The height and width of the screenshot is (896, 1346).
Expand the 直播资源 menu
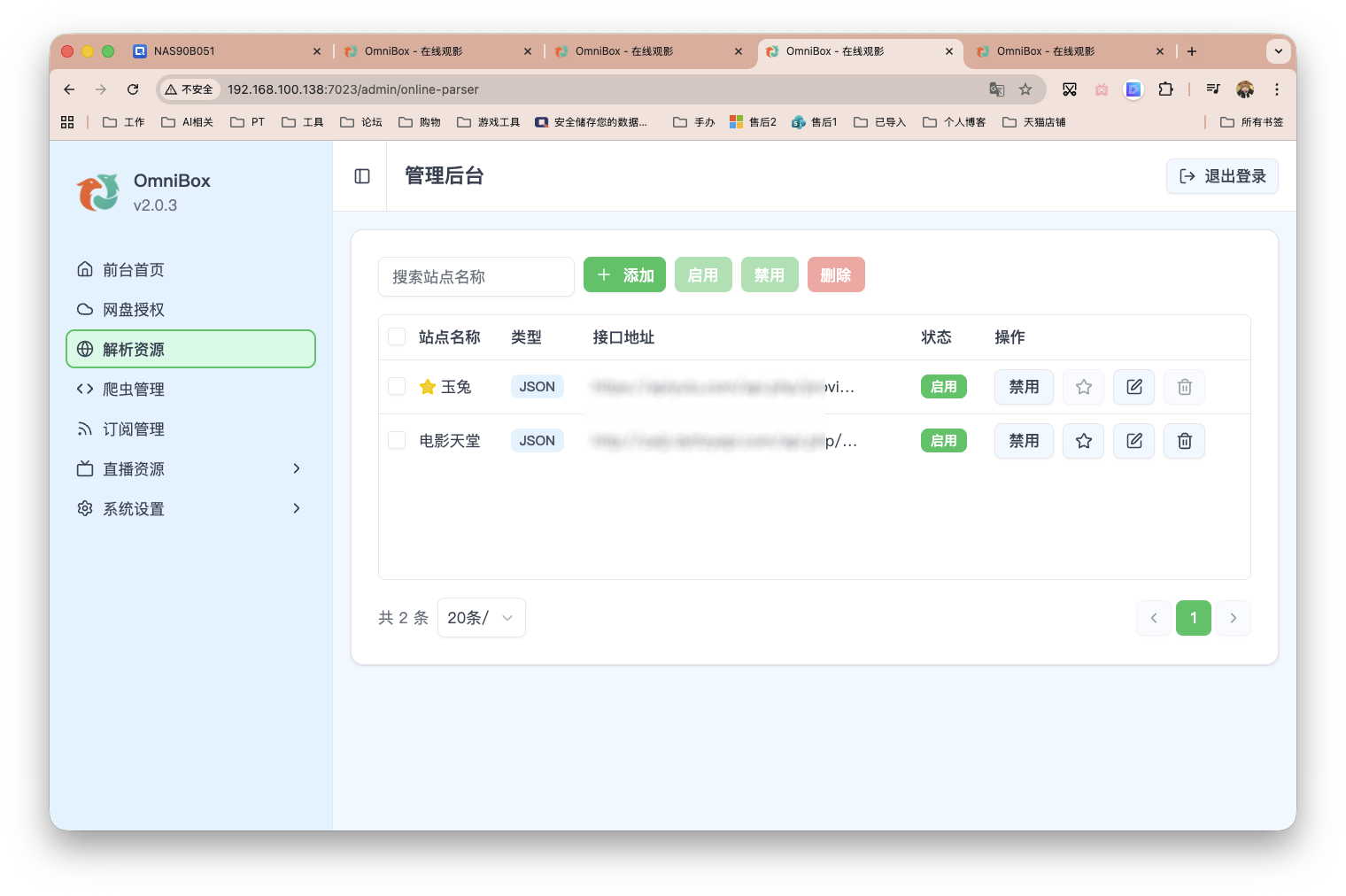133,468
